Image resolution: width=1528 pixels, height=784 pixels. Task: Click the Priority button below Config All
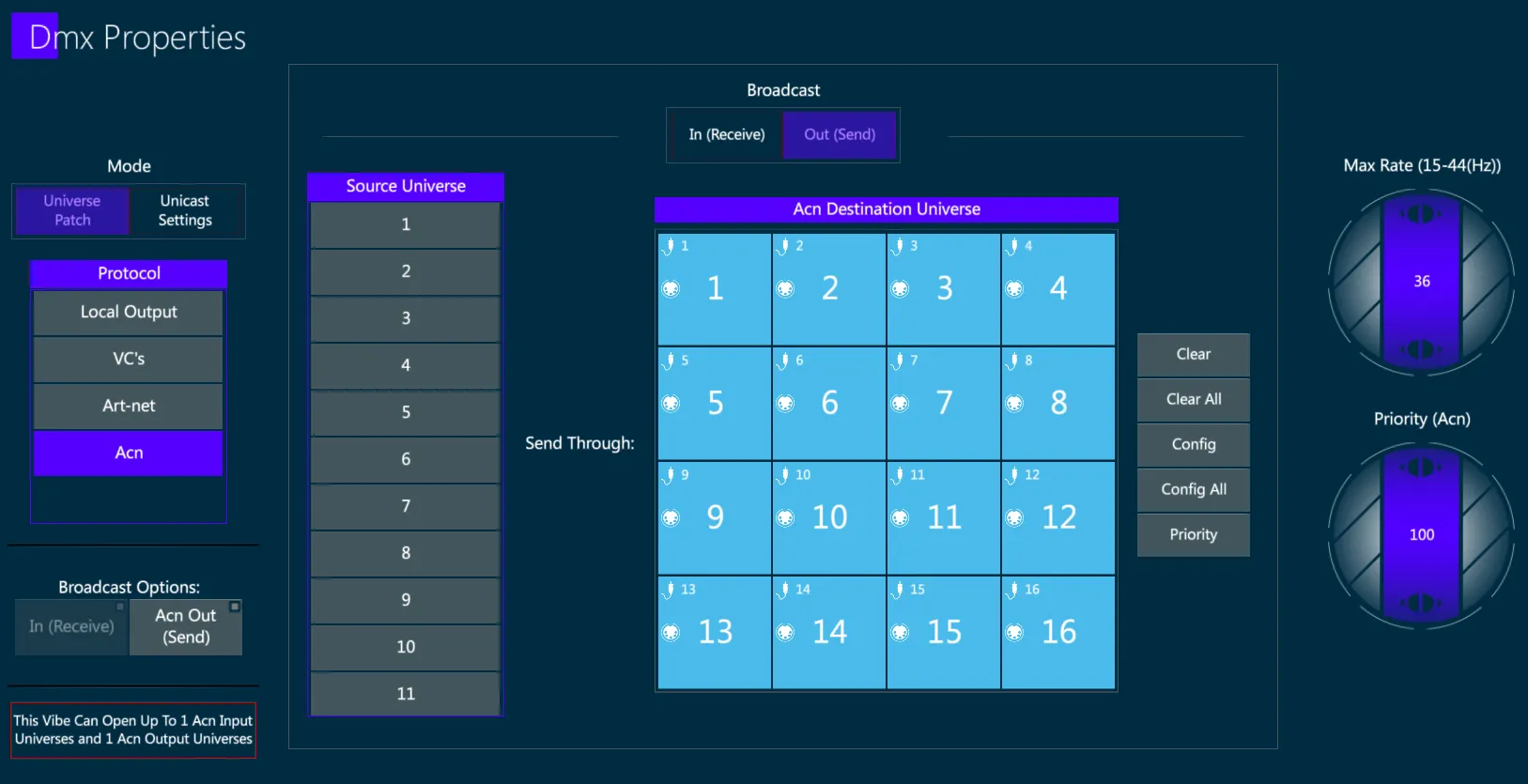click(1194, 535)
